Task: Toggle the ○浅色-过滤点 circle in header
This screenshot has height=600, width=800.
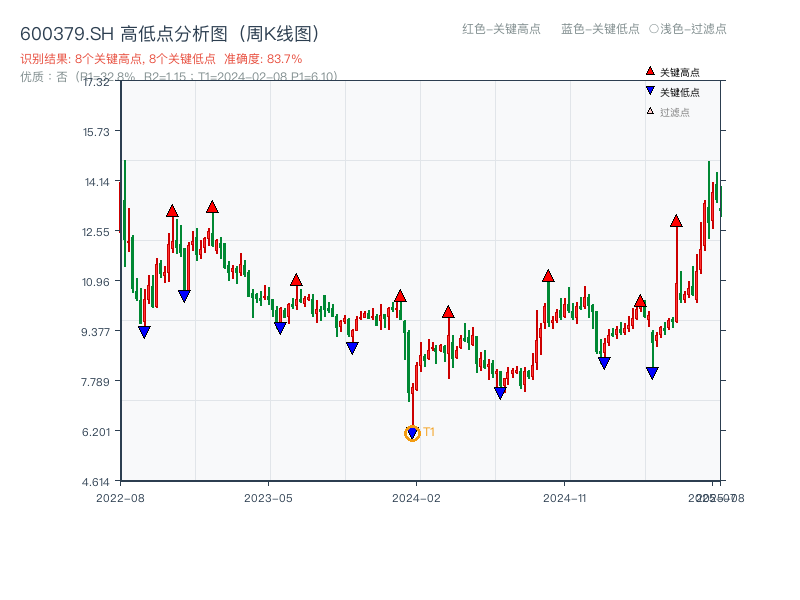Action: (x=654, y=29)
